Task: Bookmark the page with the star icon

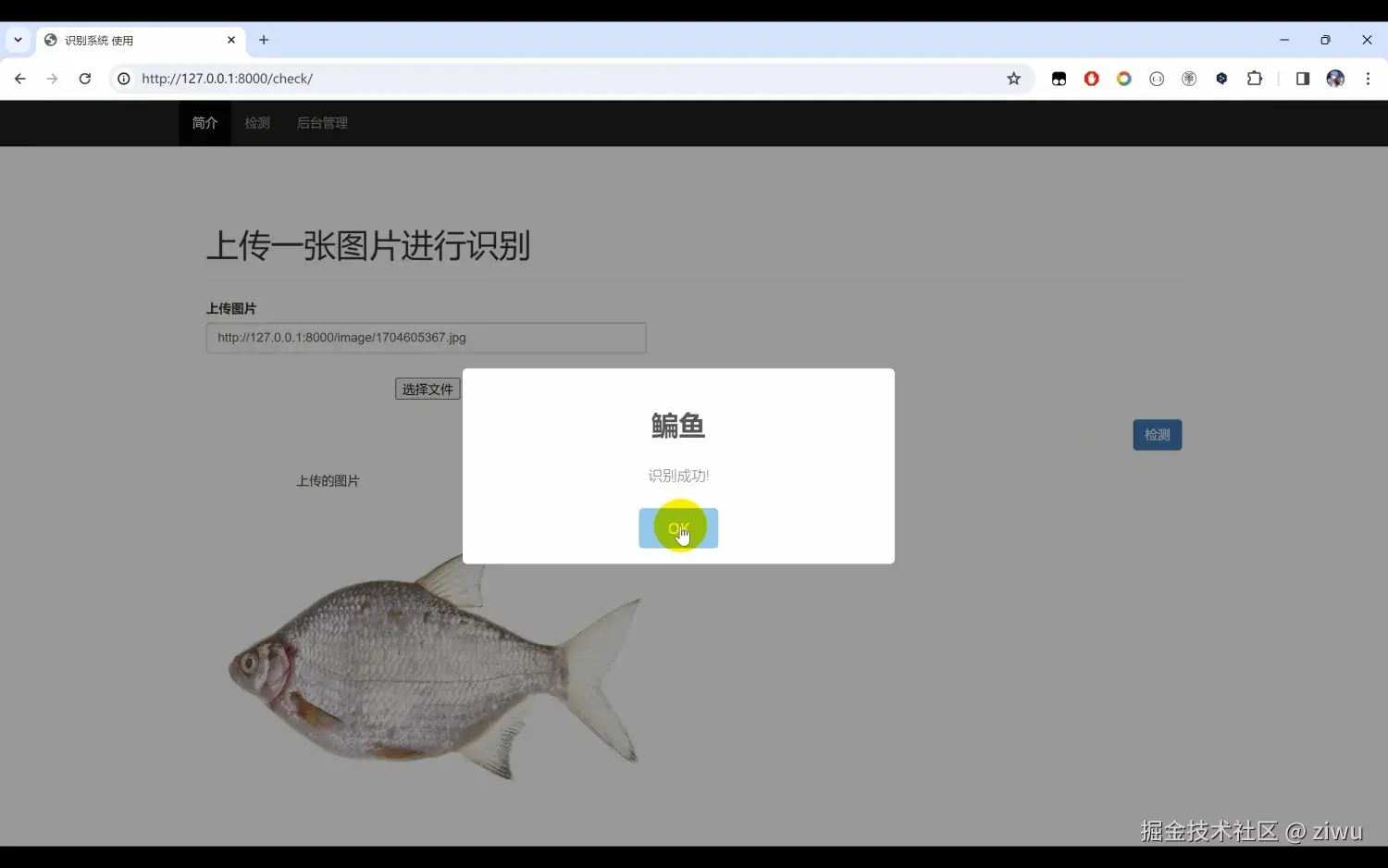Action: coord(1014,79)
